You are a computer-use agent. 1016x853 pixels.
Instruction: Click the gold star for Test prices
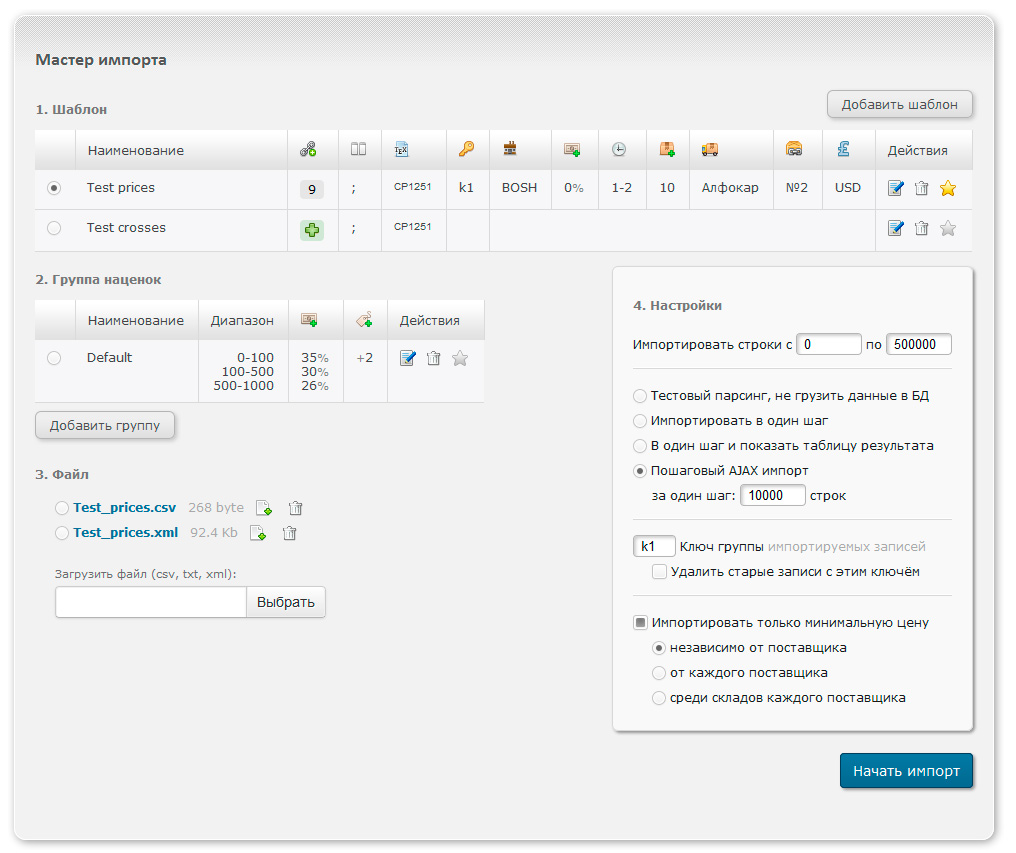click(948, 189)
